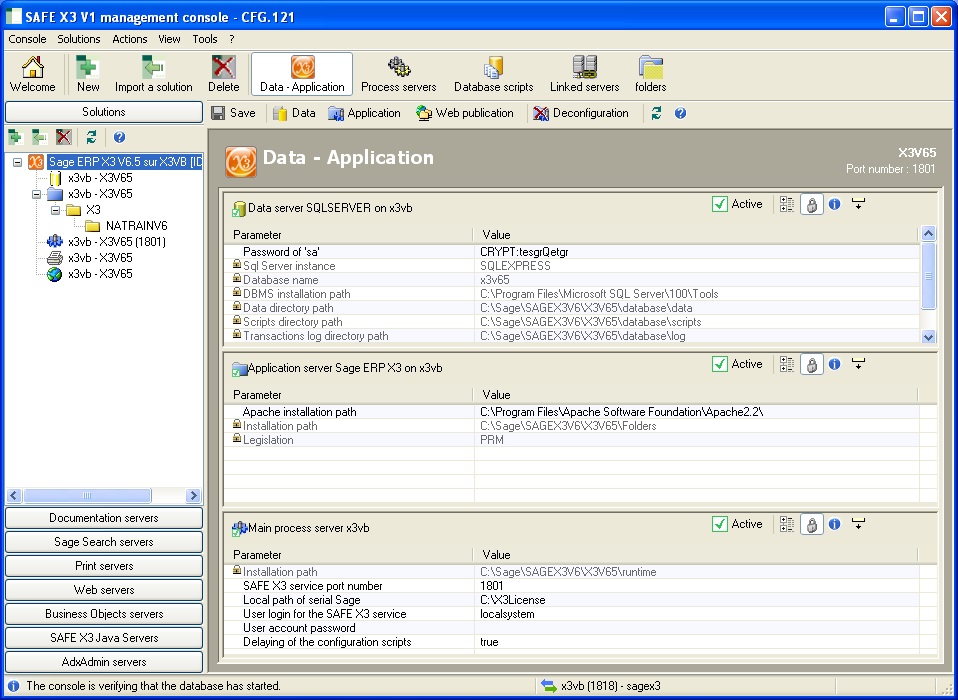Click grouped-list icon in Main process server section
958x700 pixels.
coord(787,524)
